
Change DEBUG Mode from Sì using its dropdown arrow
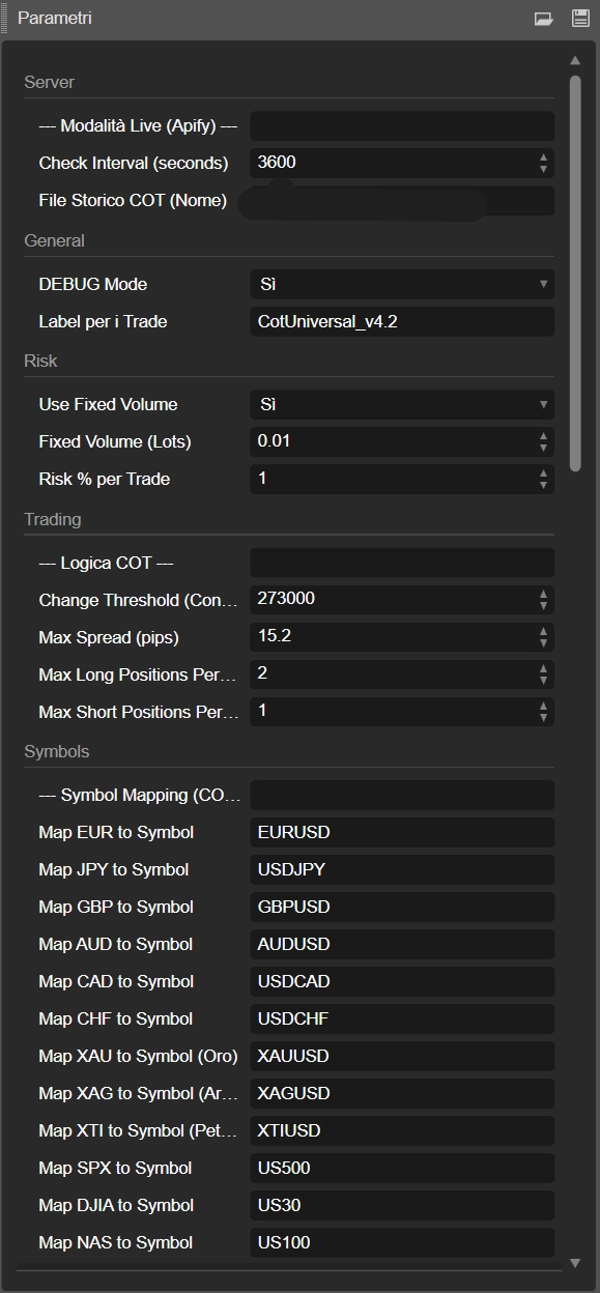tap(543, 284)
